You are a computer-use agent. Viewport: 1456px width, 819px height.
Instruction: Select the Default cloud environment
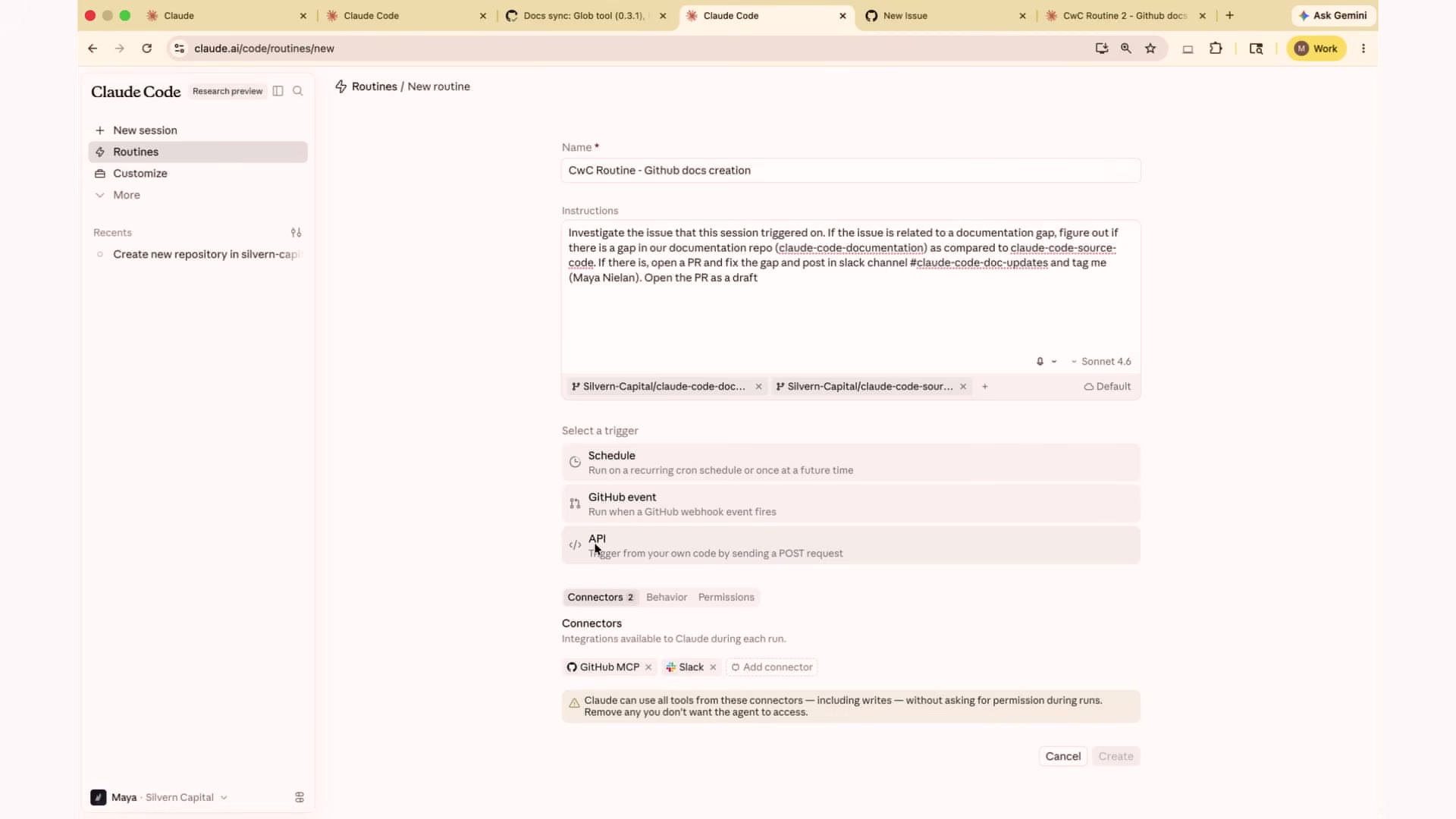tap(1107, 387)
